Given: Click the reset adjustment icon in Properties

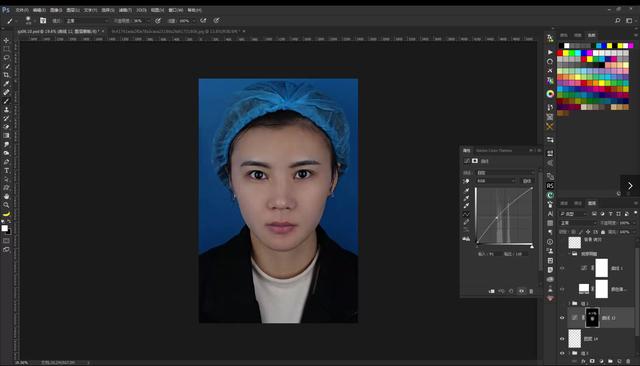Looking at the screenshot, I should coord(511,291).
